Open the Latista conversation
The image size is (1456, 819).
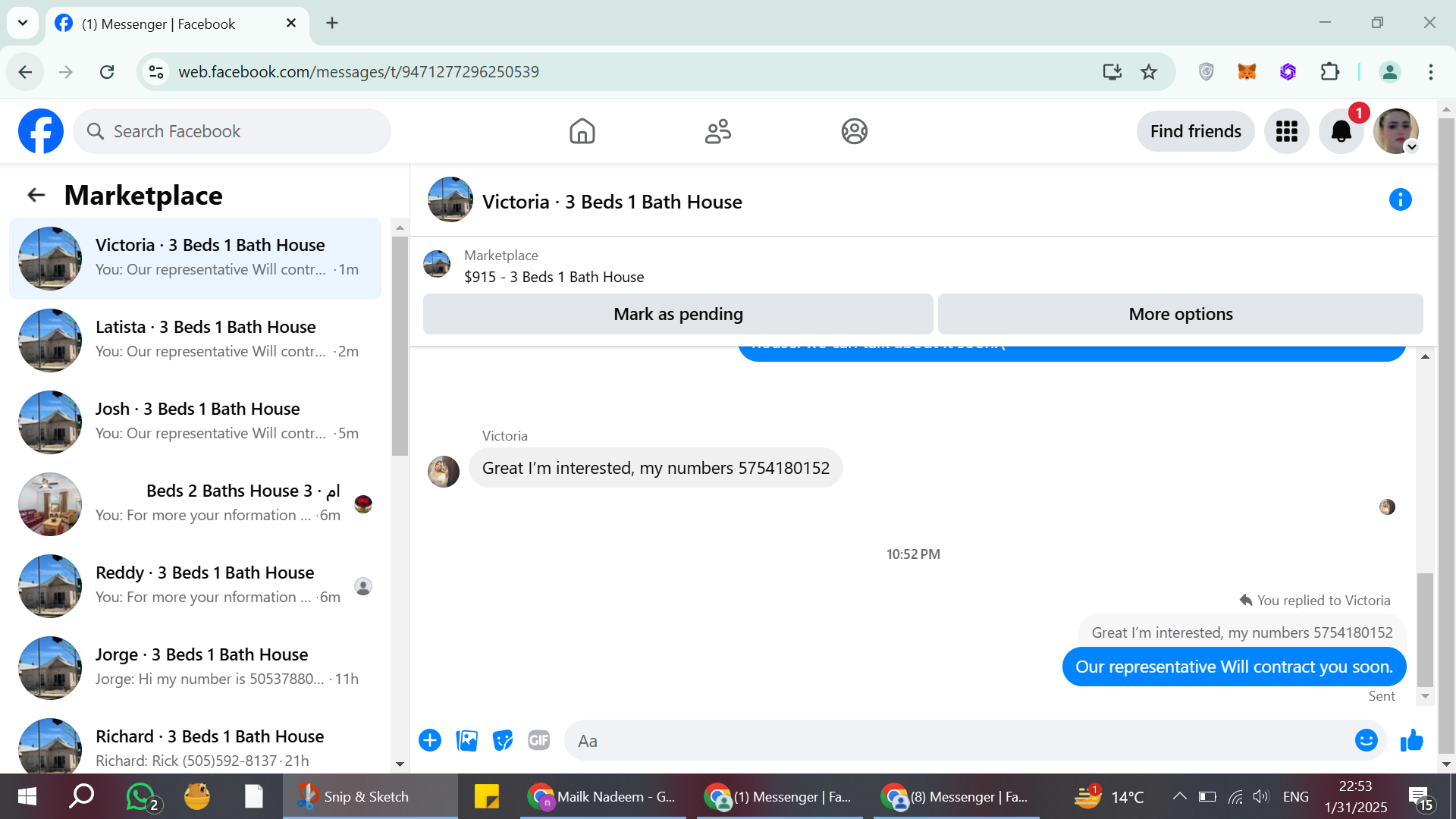(195, 340)
